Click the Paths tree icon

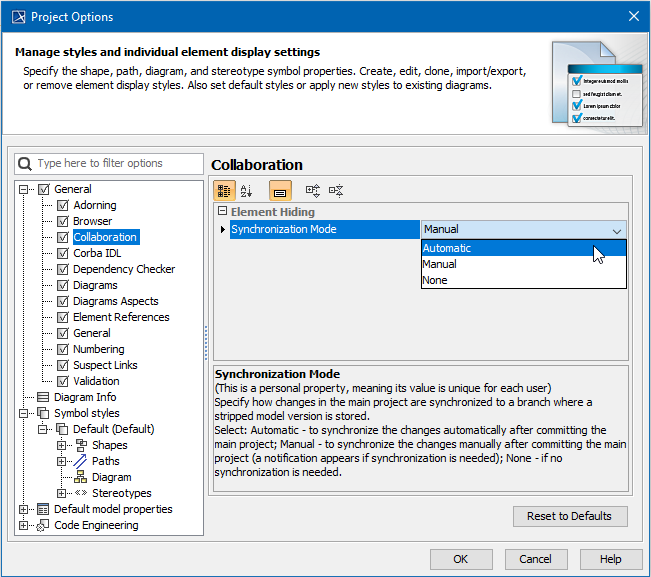pos(80,461)
